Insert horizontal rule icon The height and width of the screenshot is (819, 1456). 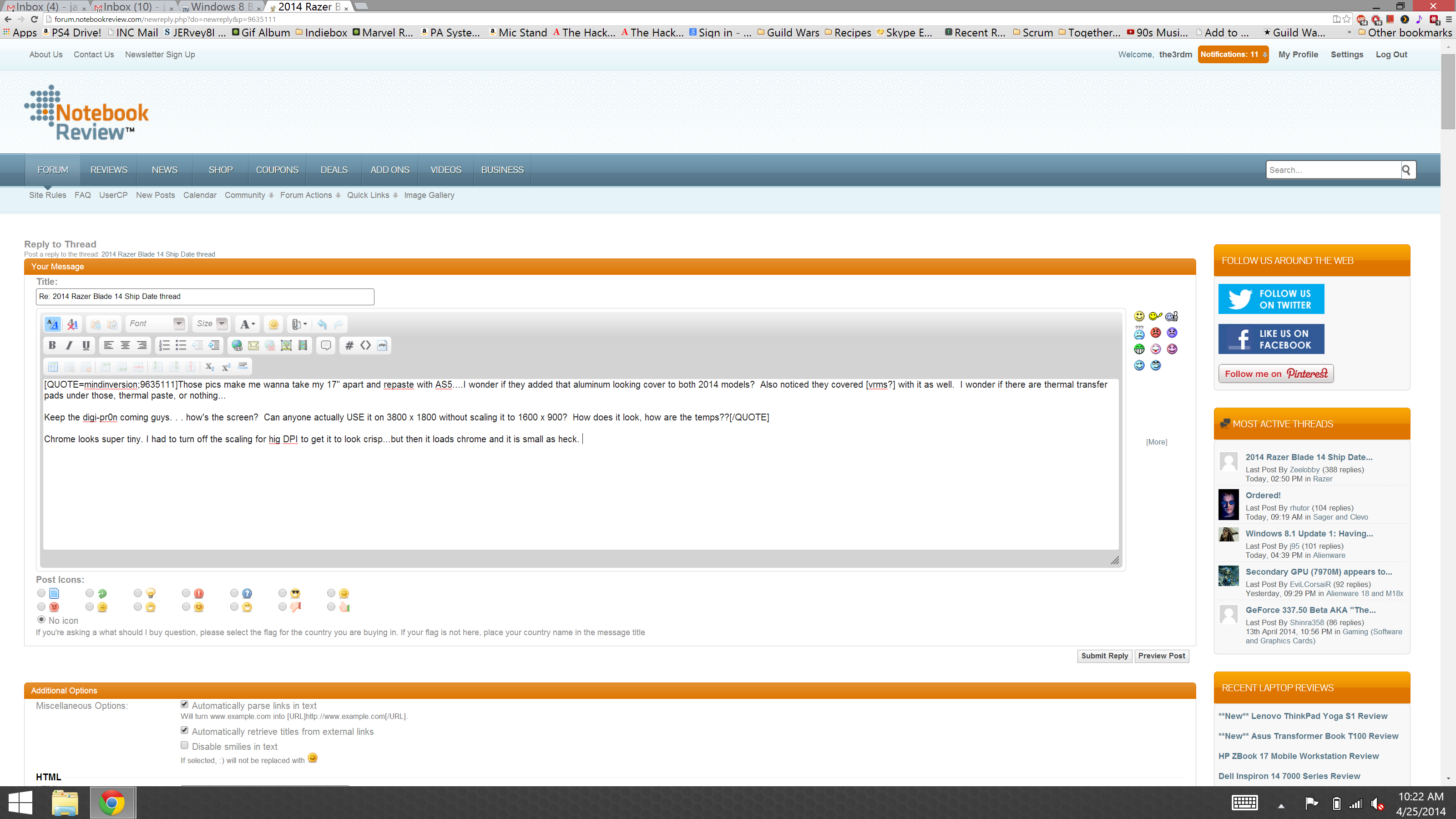coord(243,367)
